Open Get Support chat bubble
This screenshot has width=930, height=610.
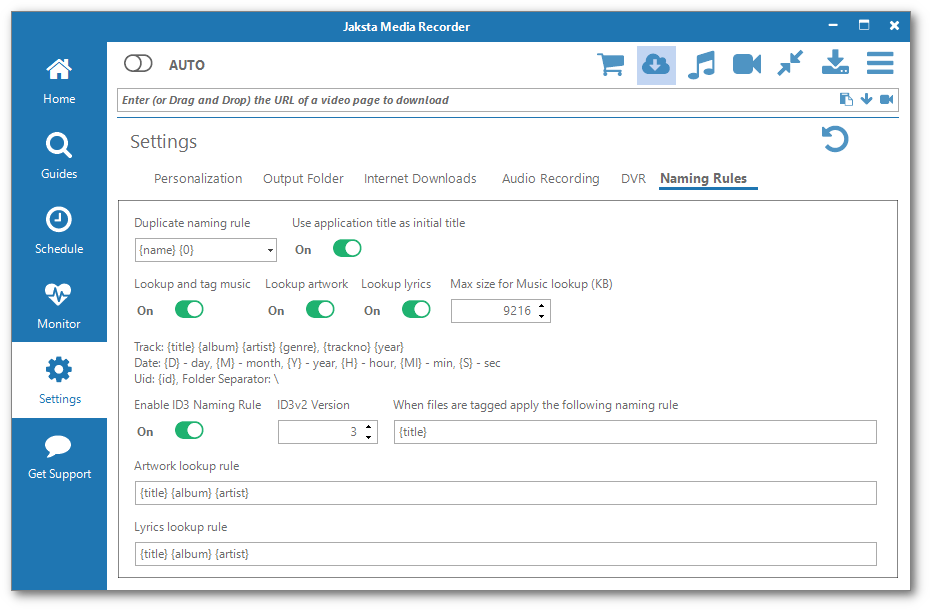click(x=59, y=456)
